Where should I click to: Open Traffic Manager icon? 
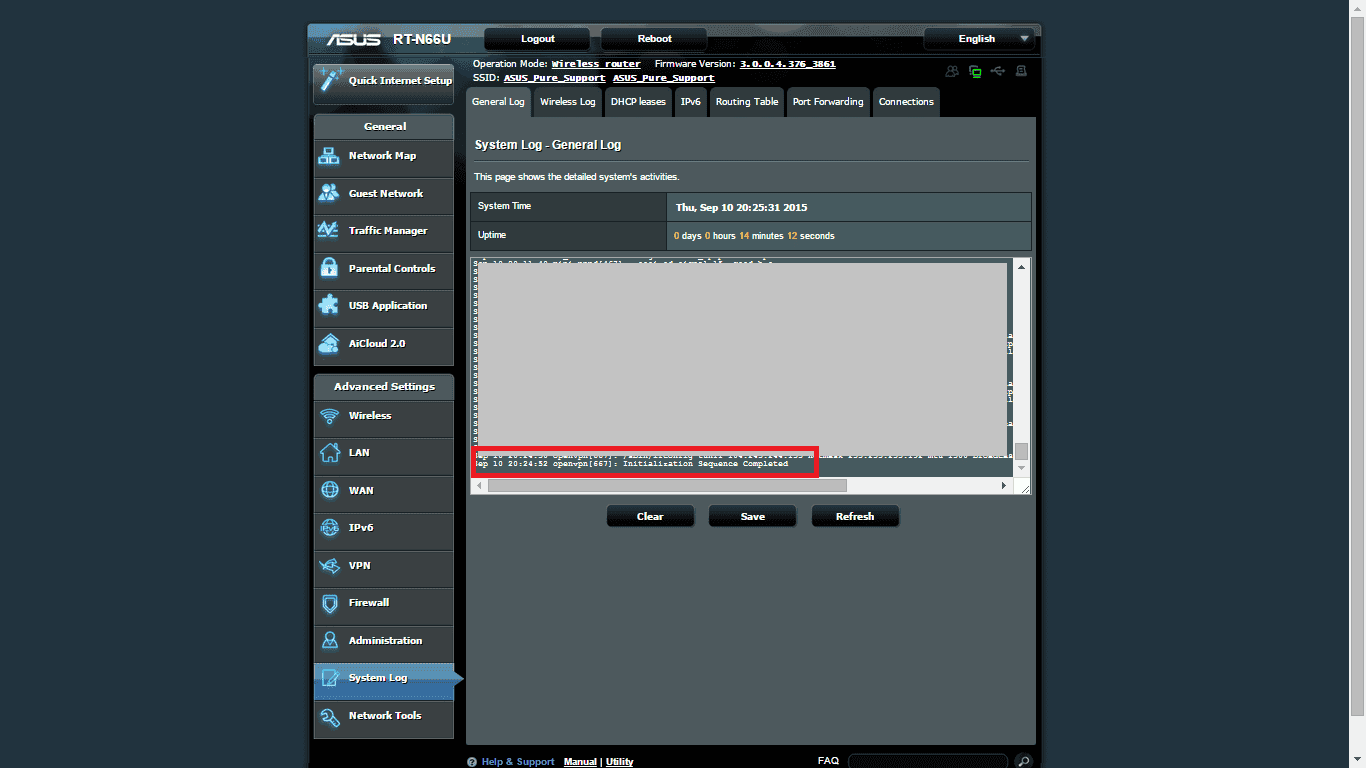(329, 231)
